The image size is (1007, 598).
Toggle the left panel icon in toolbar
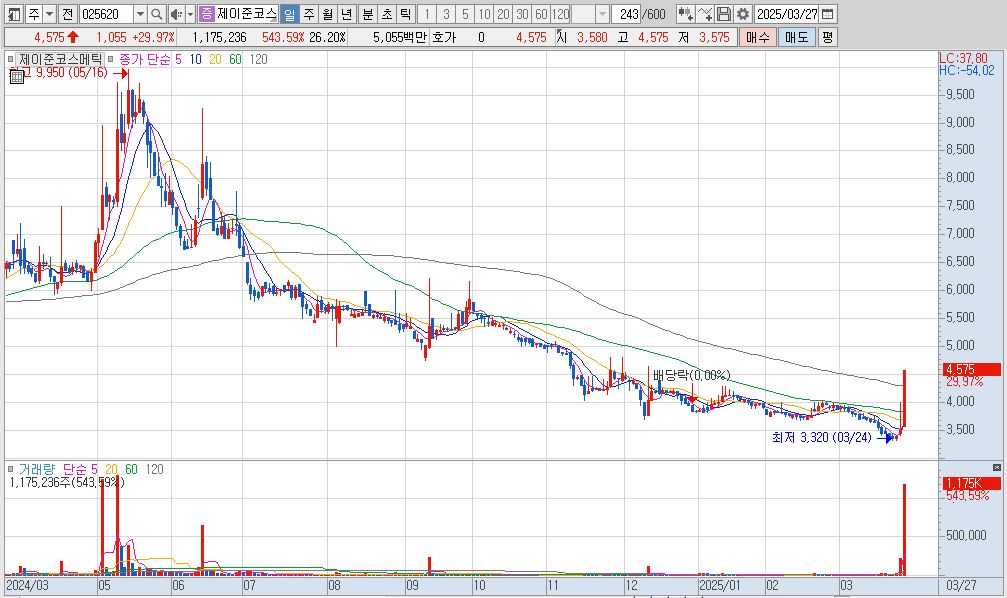[x=14, y=13]
